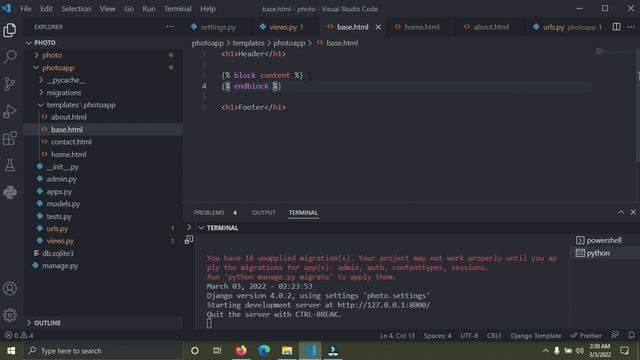Change indentation via Spaces: 4
Screen dimensions: 640x360
pos(437,336)
